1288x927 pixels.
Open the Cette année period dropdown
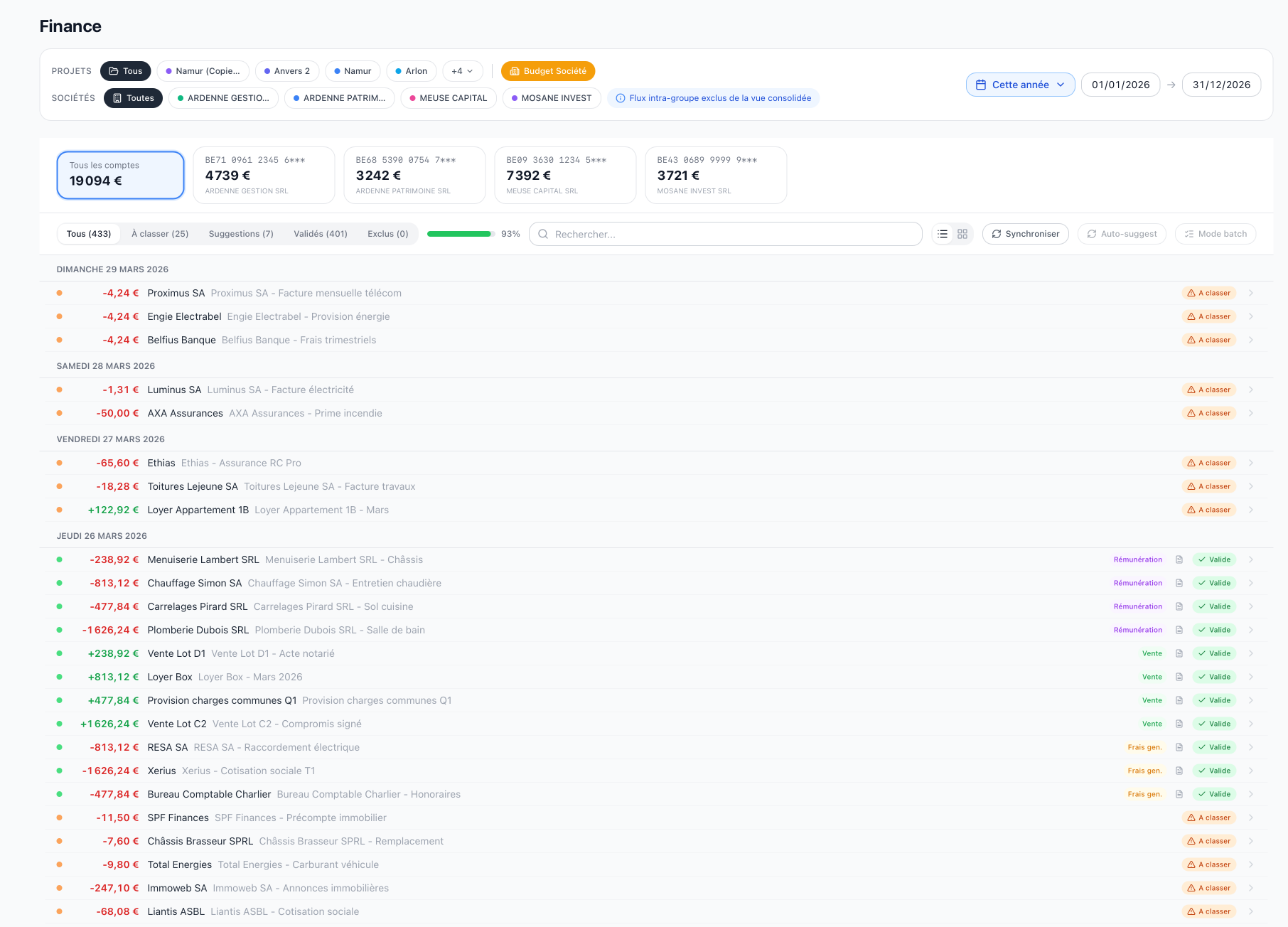[x=1020, y=85]
